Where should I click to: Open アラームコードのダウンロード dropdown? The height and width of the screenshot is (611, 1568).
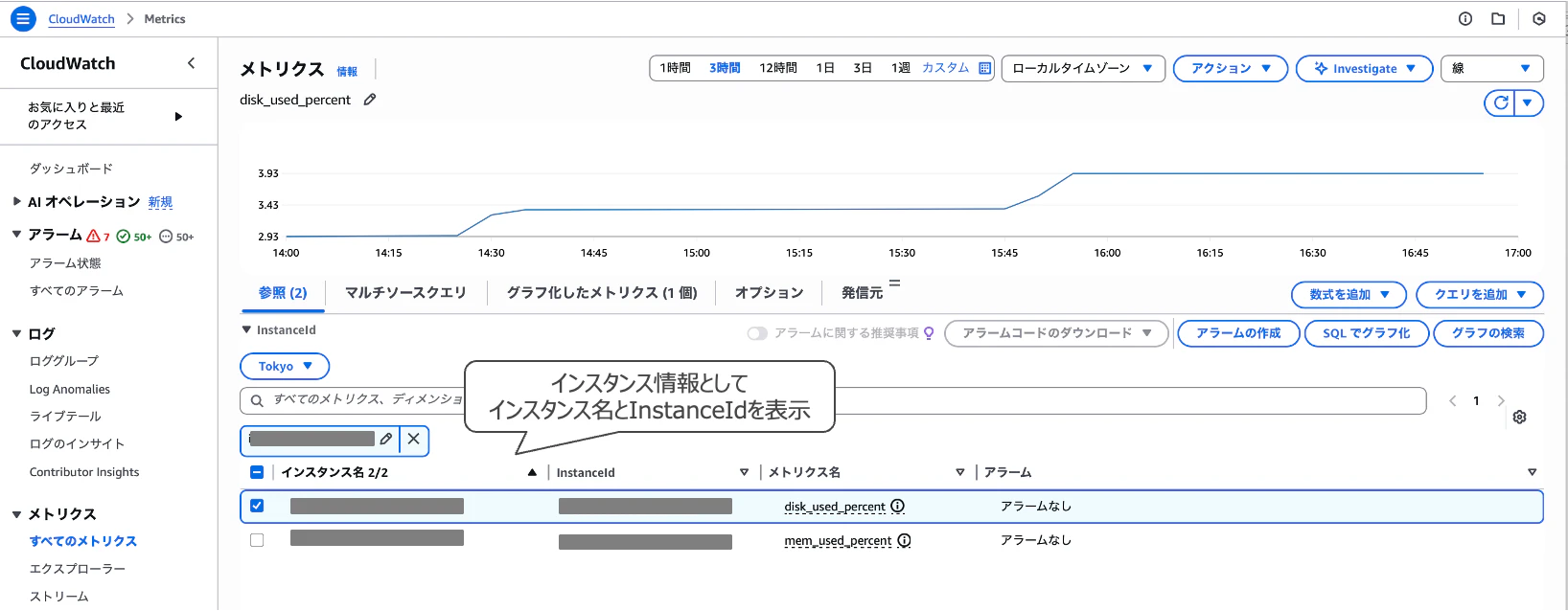1056,333
